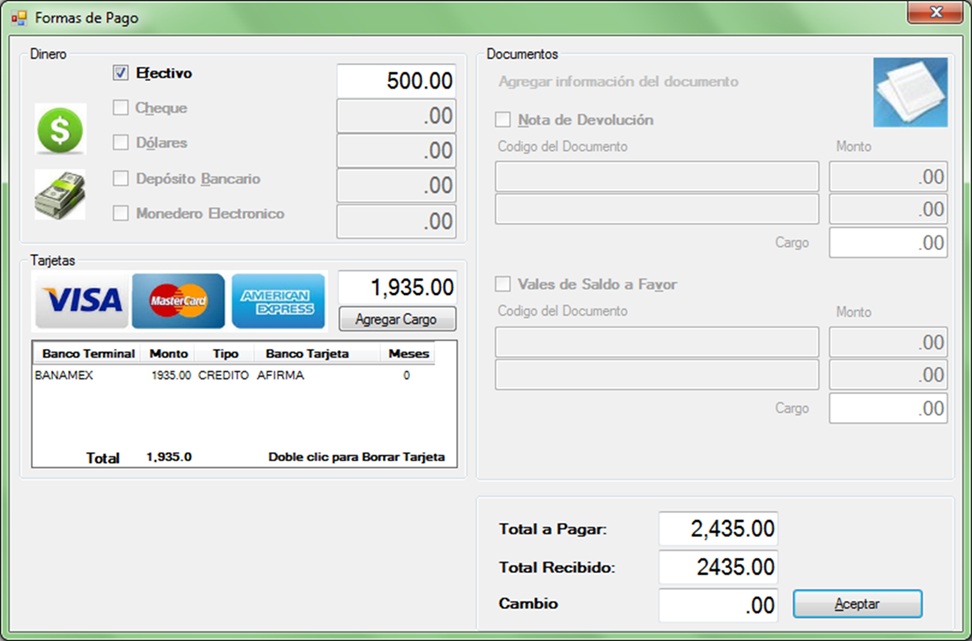
Task: Tick the Nota de Devolución checkbox
Action: (x=503, y=120)
